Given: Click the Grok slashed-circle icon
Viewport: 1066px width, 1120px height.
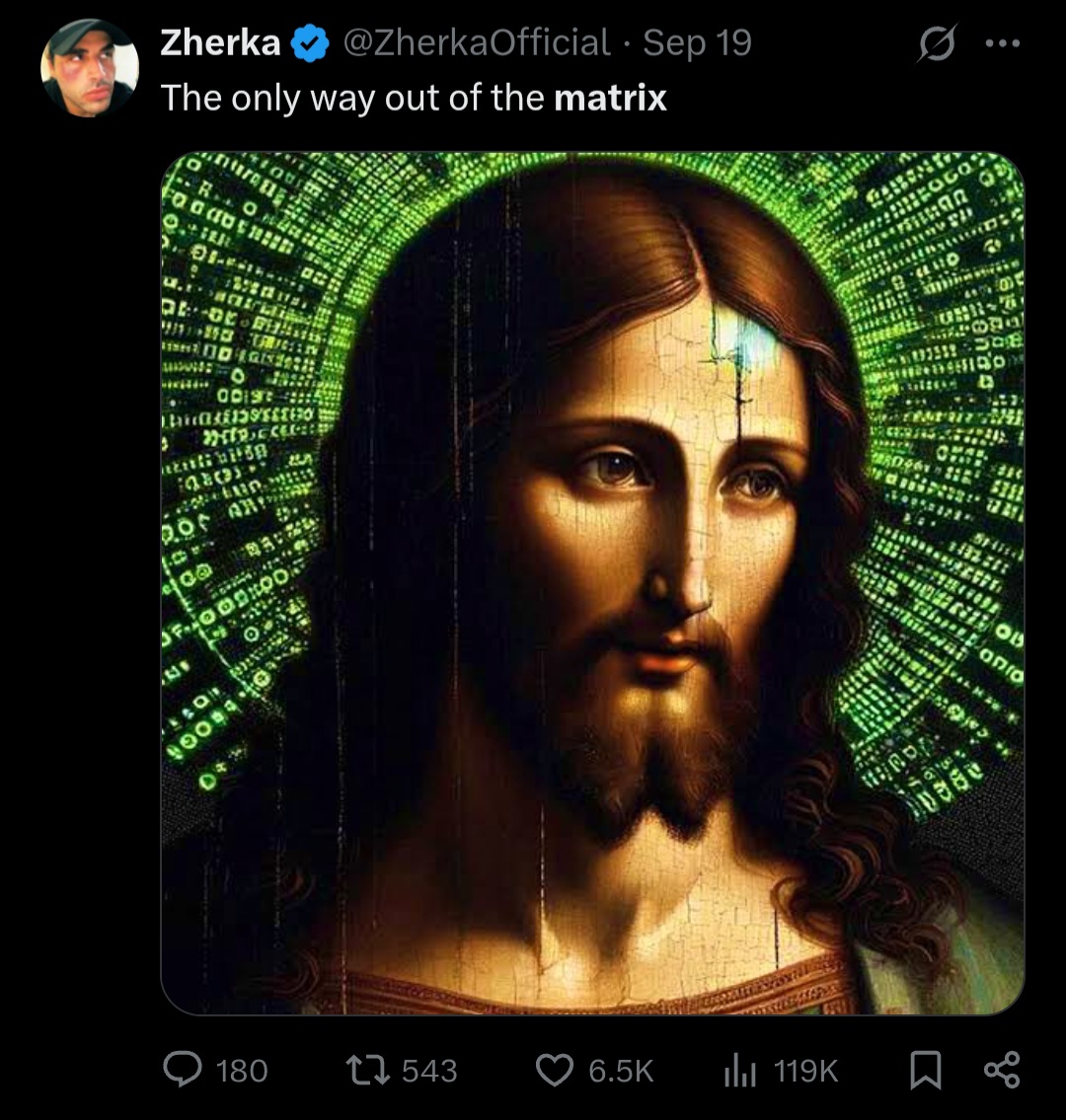Looking at the screenshot, I should 934,45.
